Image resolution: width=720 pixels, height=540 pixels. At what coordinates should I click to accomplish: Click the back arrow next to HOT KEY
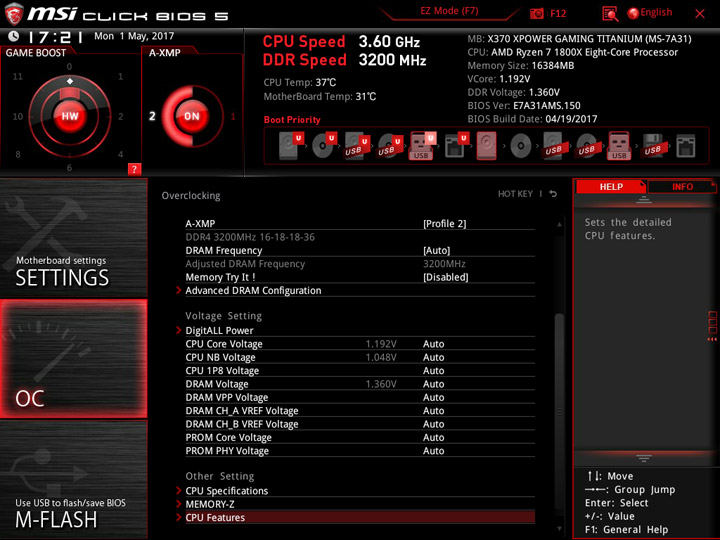tap(553, 194)
